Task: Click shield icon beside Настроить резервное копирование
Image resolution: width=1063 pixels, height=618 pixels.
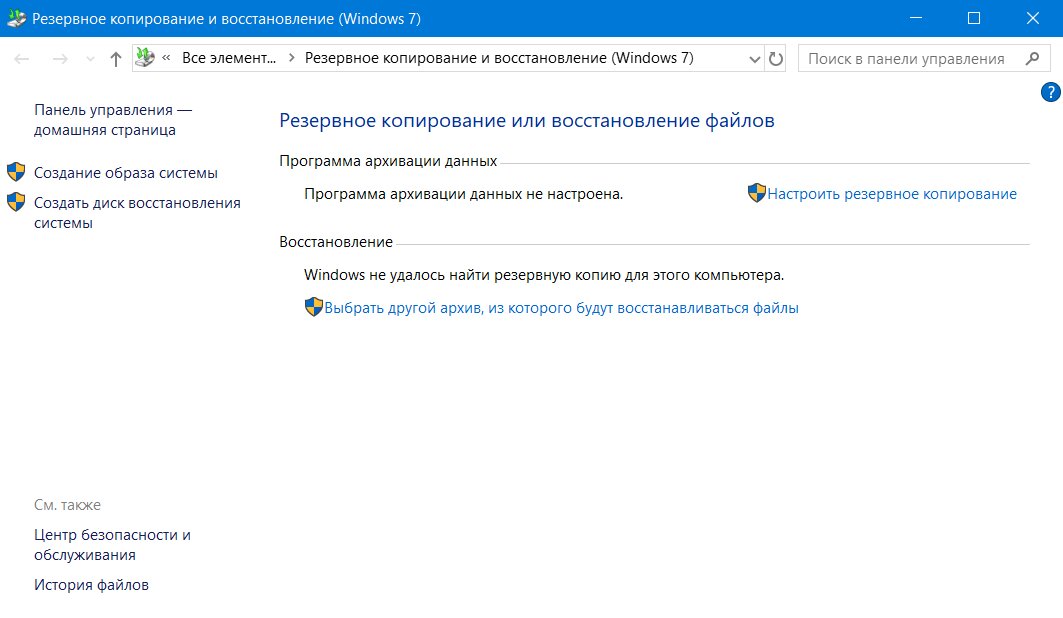Action: [757, 193]
